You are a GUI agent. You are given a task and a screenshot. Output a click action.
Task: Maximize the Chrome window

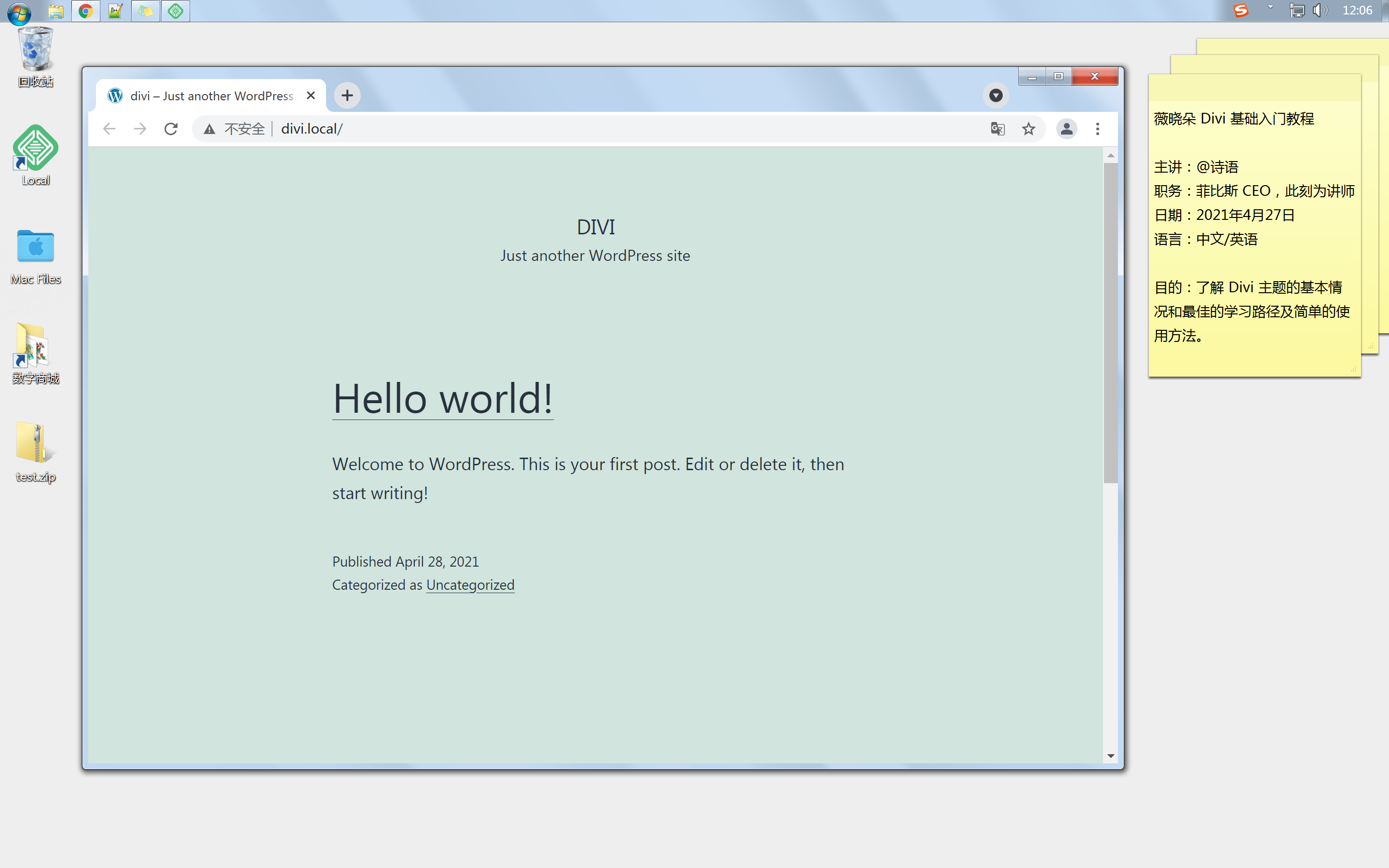point(1059,76)
